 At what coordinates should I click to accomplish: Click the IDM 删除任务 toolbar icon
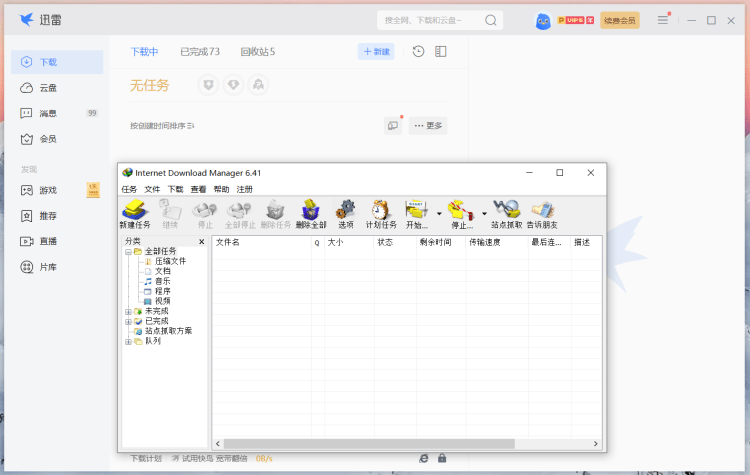pos(276,214)
